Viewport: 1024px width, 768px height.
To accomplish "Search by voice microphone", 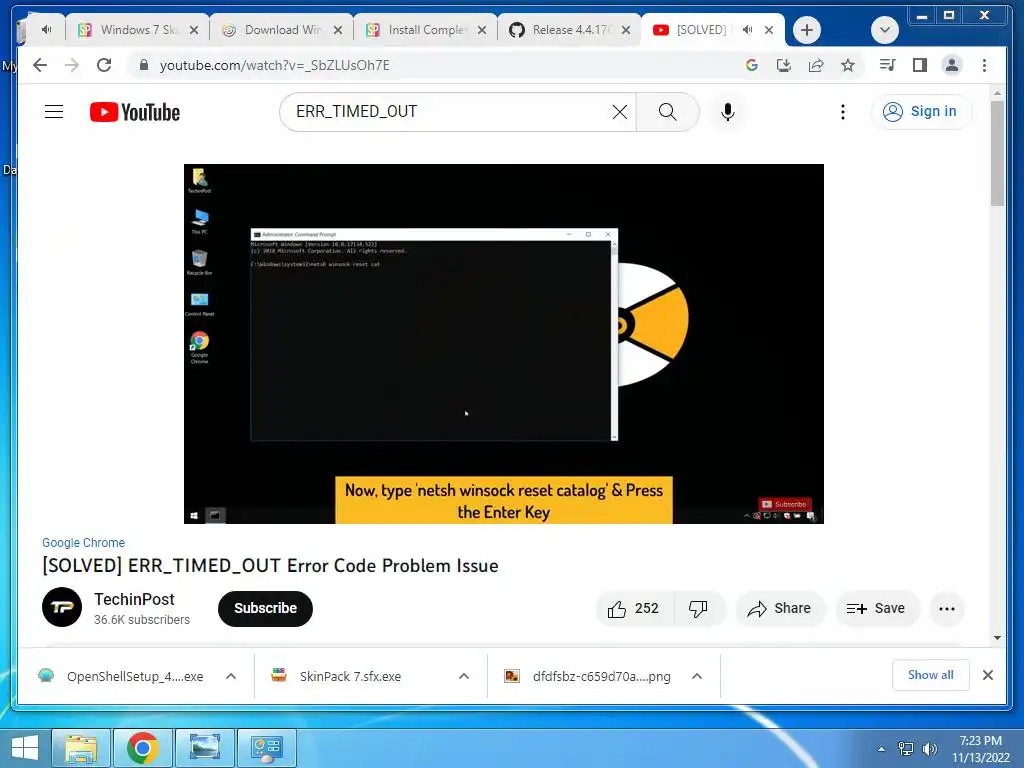I will tap(728, 112).
